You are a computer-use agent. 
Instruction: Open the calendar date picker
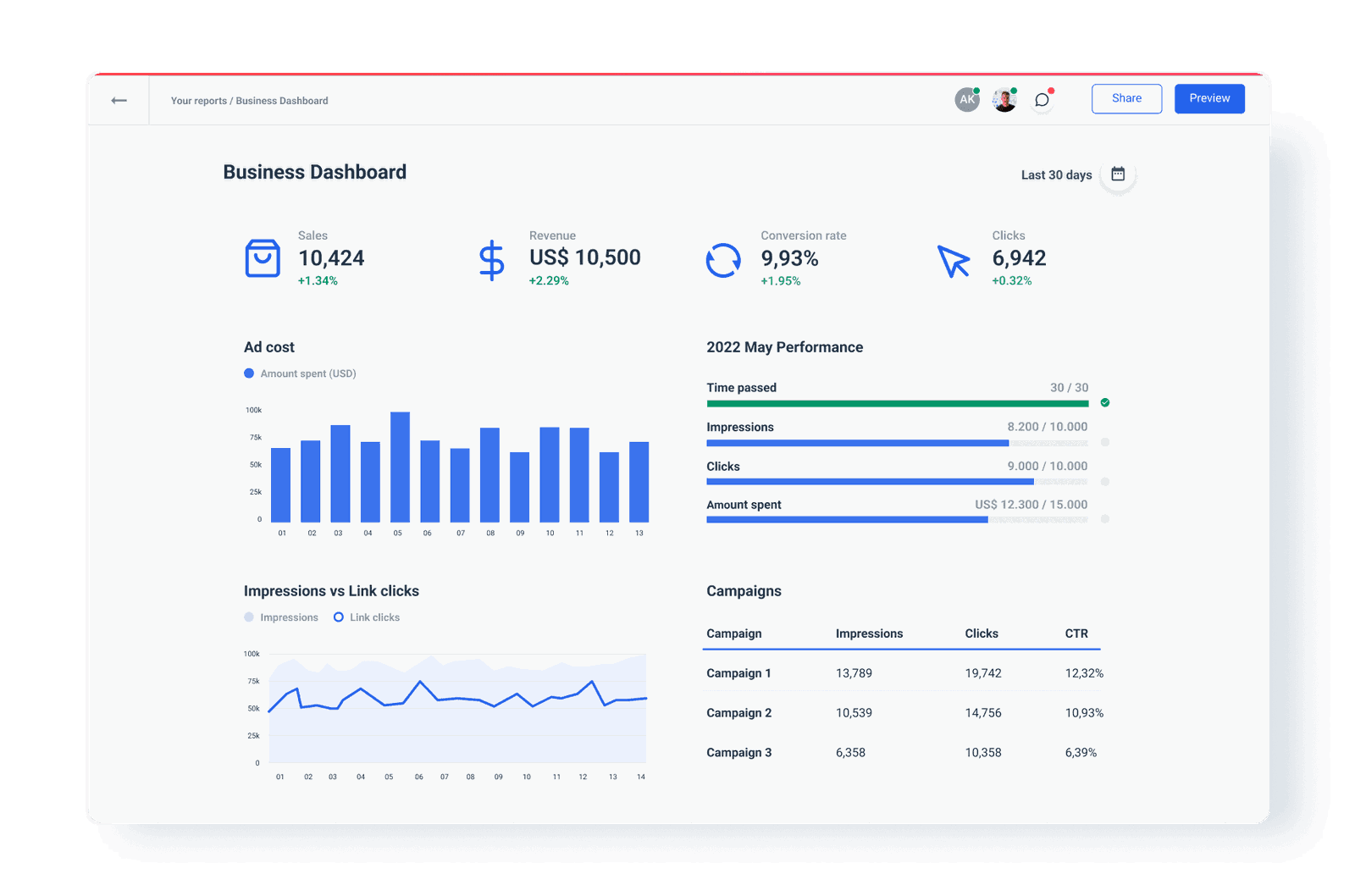click(1118, 173)
